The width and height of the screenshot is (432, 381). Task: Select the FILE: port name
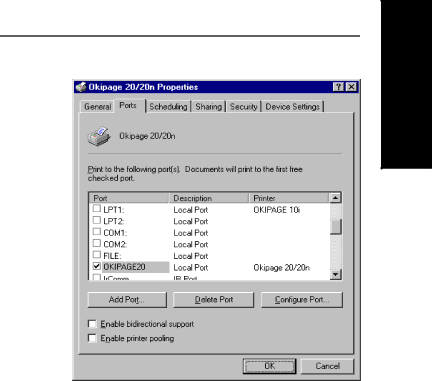pyautogui.click(x=112, y=256)
